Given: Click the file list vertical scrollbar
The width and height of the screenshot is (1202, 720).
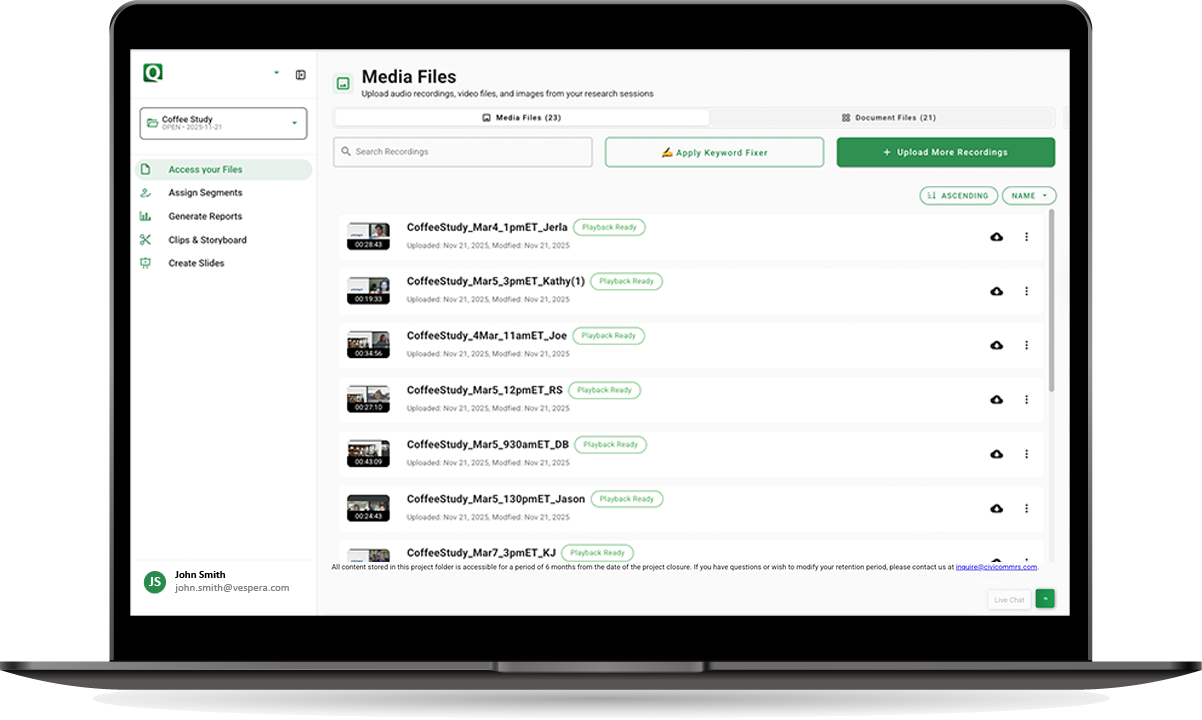Looking at the screenshot, I should tap(1050, 300).
